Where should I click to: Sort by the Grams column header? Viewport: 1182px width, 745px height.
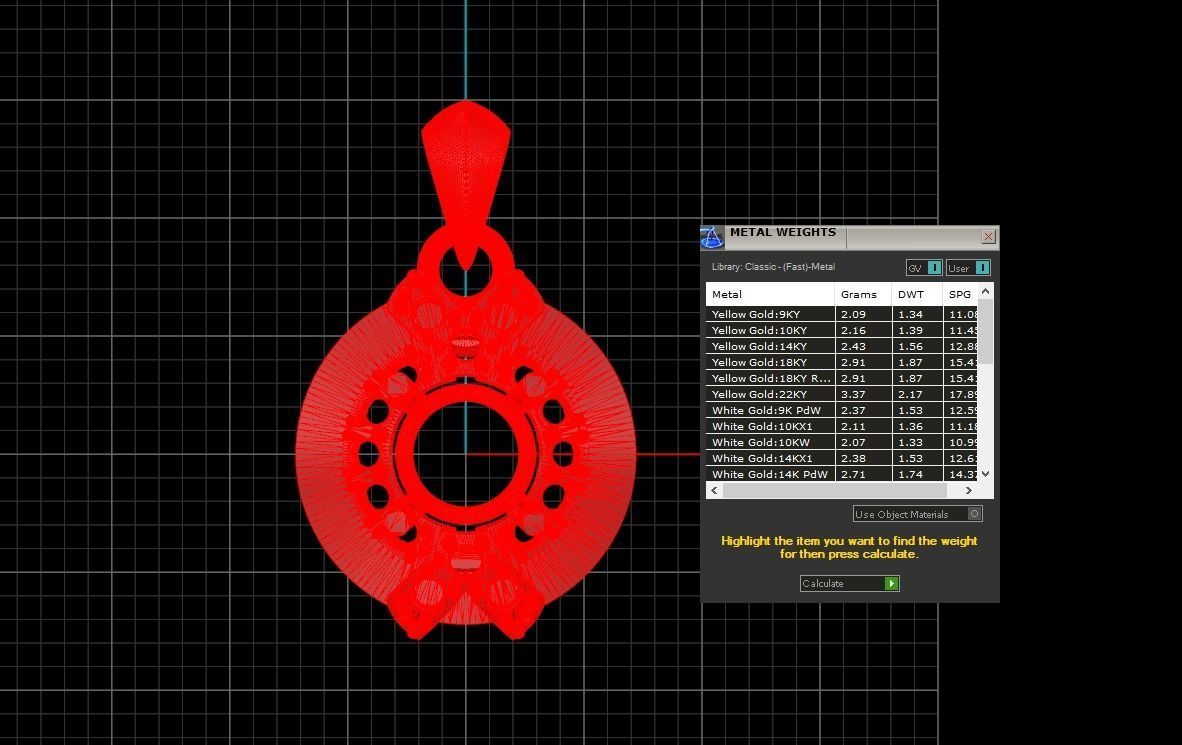pyautogui.click(x=862, y=294)
